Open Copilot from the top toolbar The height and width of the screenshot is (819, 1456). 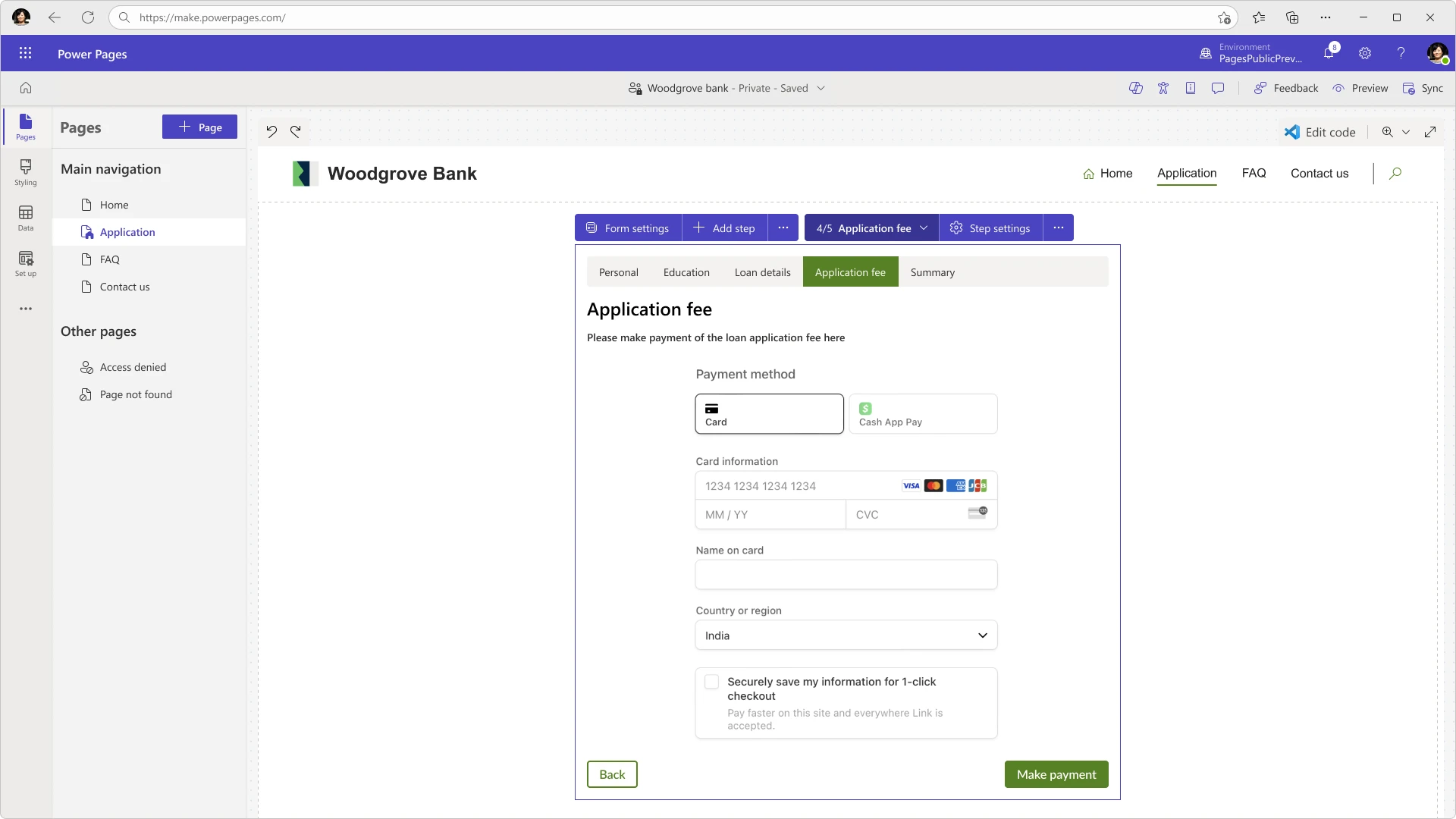(x=1137, y=88)
